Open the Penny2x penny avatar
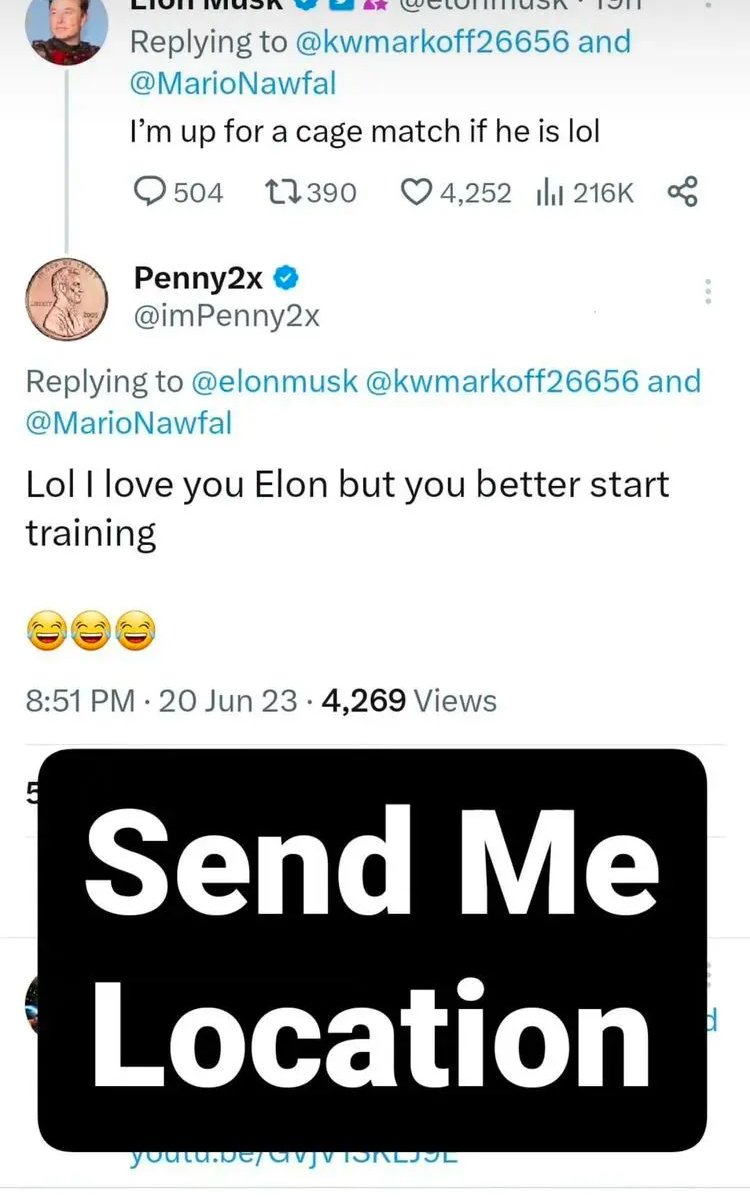The image size is (750, 1197). [66, 298]
